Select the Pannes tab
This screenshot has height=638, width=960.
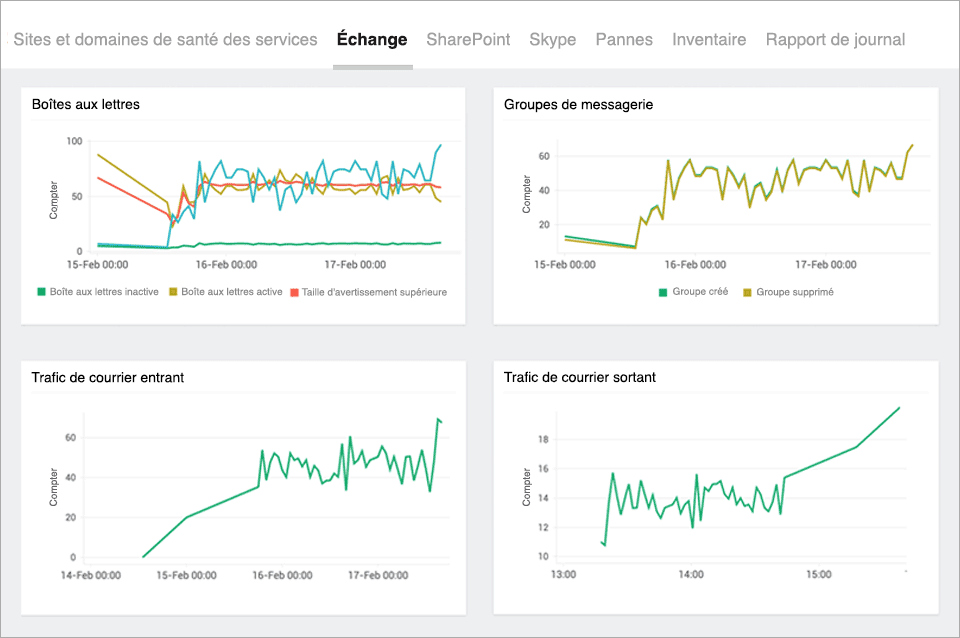(x=624, y=40)
